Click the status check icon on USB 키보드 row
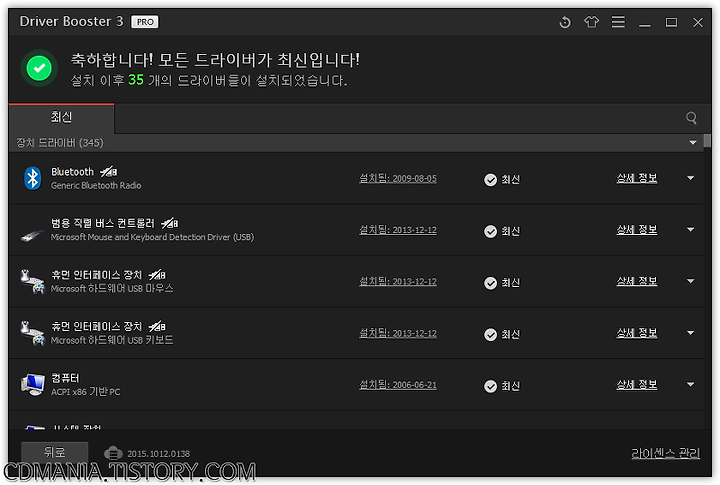 (490, 334)
